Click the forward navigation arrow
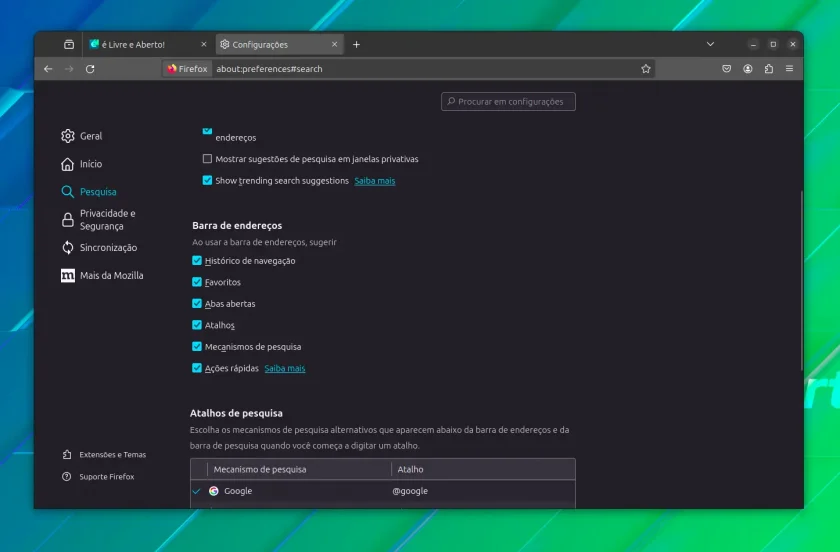 (x=69, y=69)
